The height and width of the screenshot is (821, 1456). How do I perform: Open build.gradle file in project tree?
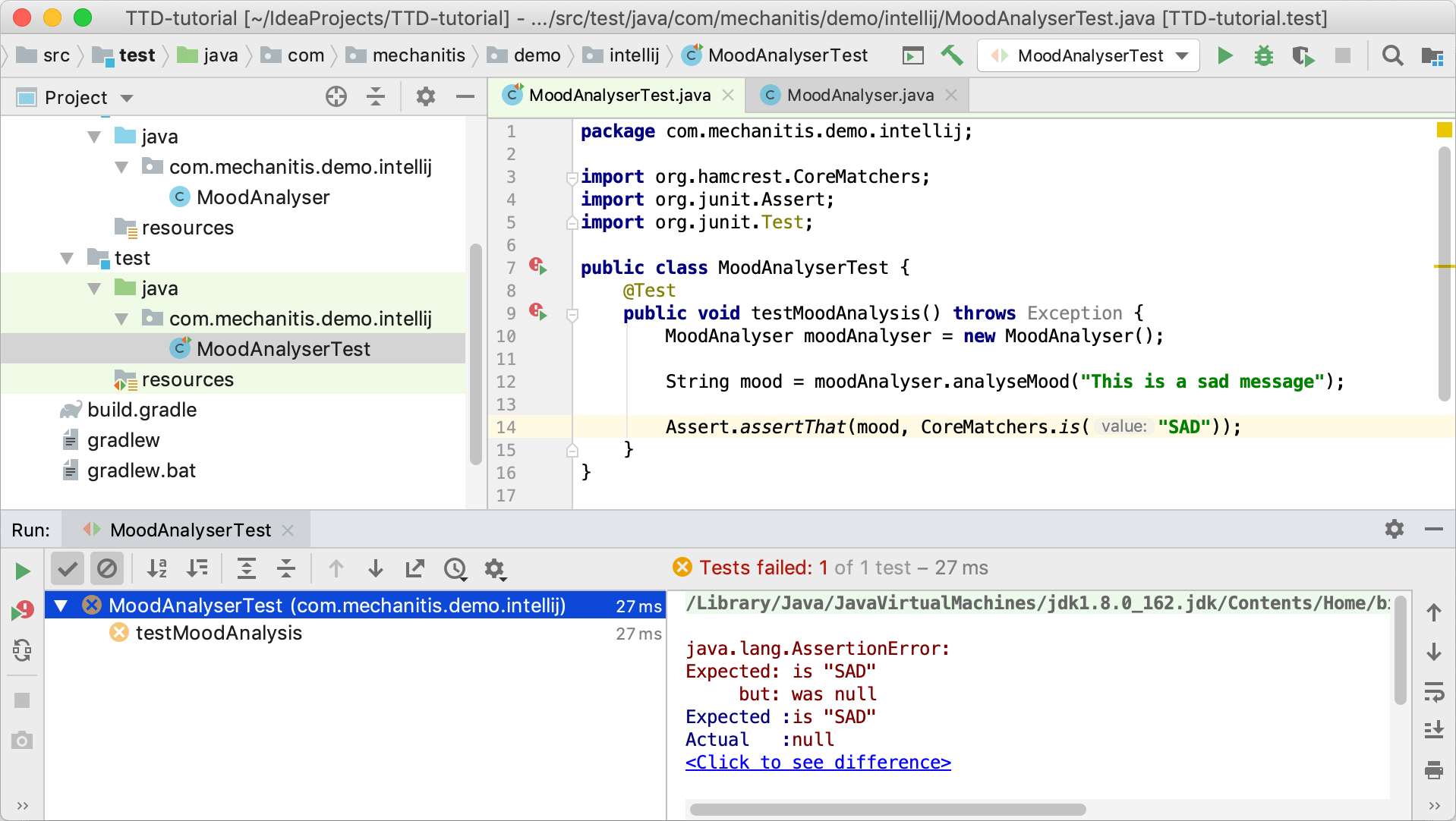[x=142, y=410]
